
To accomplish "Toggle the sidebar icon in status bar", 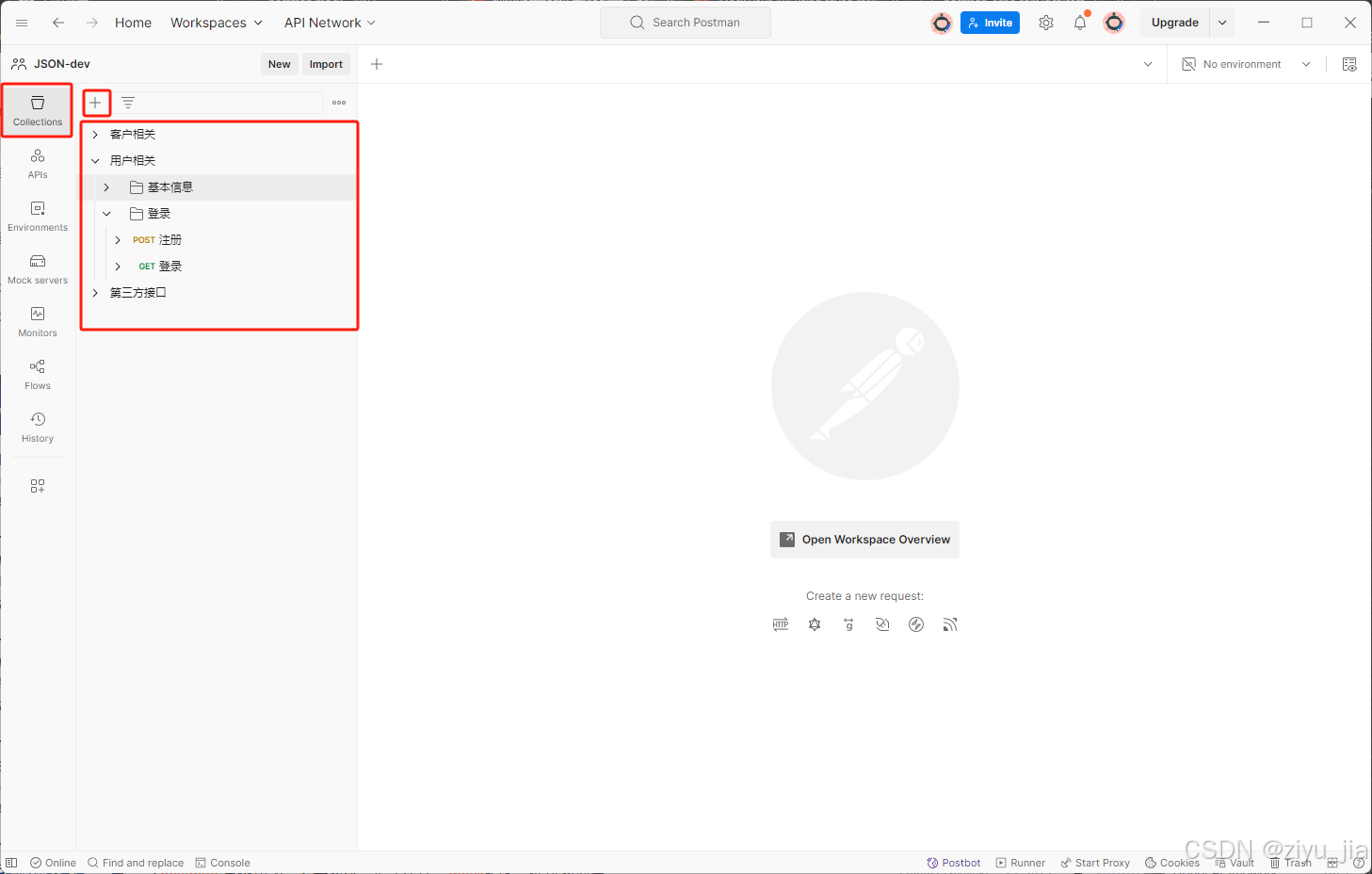I will 11,863.
